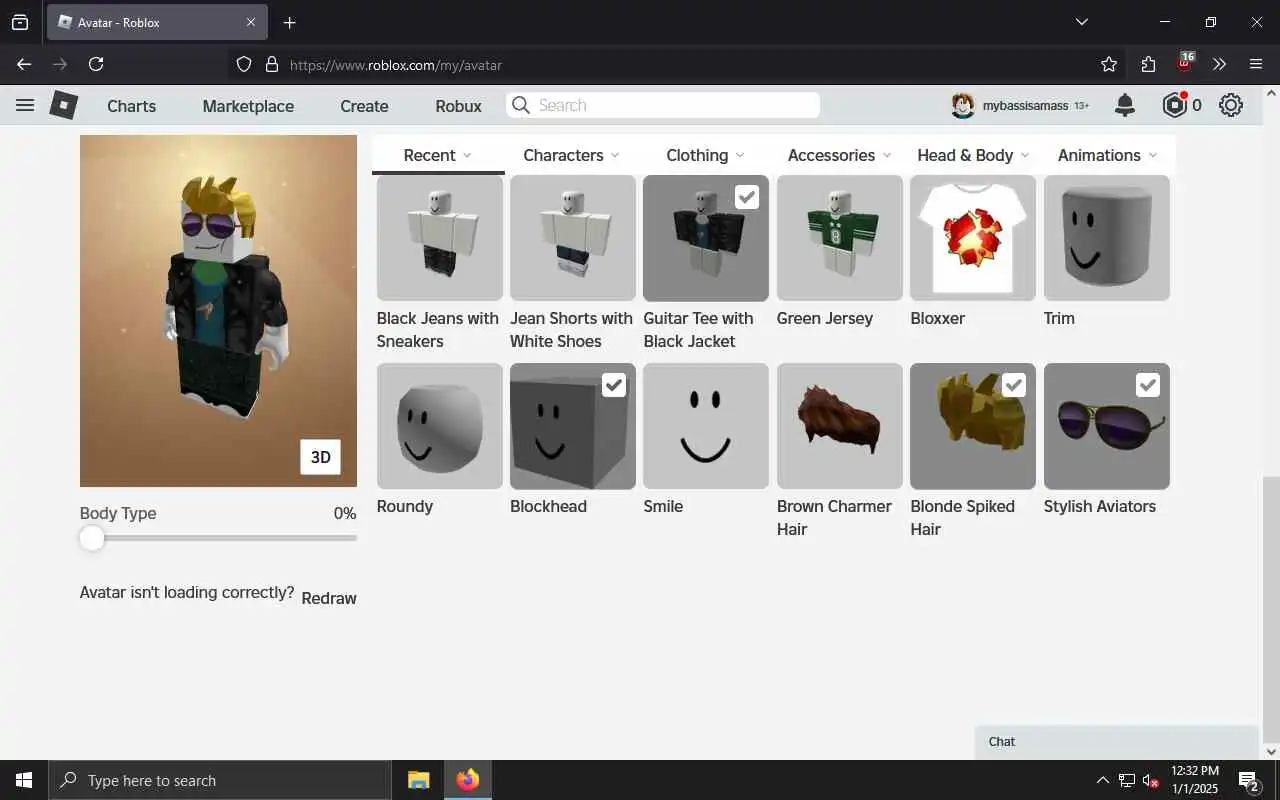The height and width of the screenshot is (800, 1280).
Task: Click the network tray icon
Action: click(1126, 780)
